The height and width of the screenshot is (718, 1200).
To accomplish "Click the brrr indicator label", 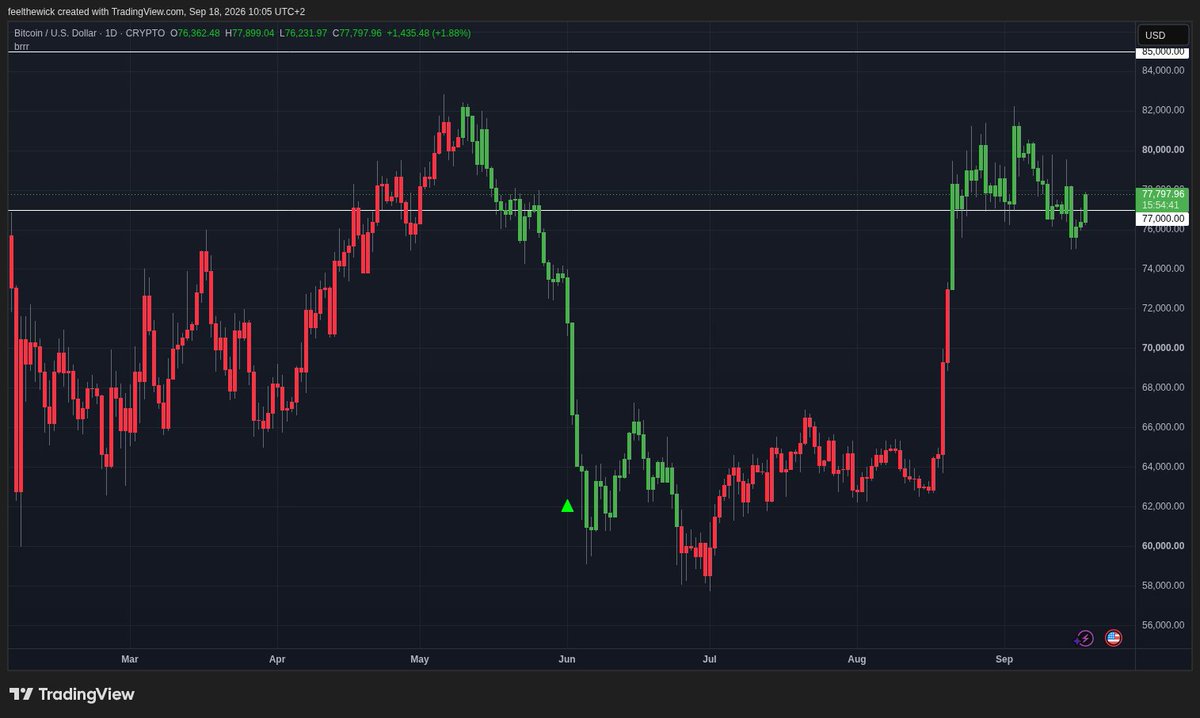I will 21,46.
